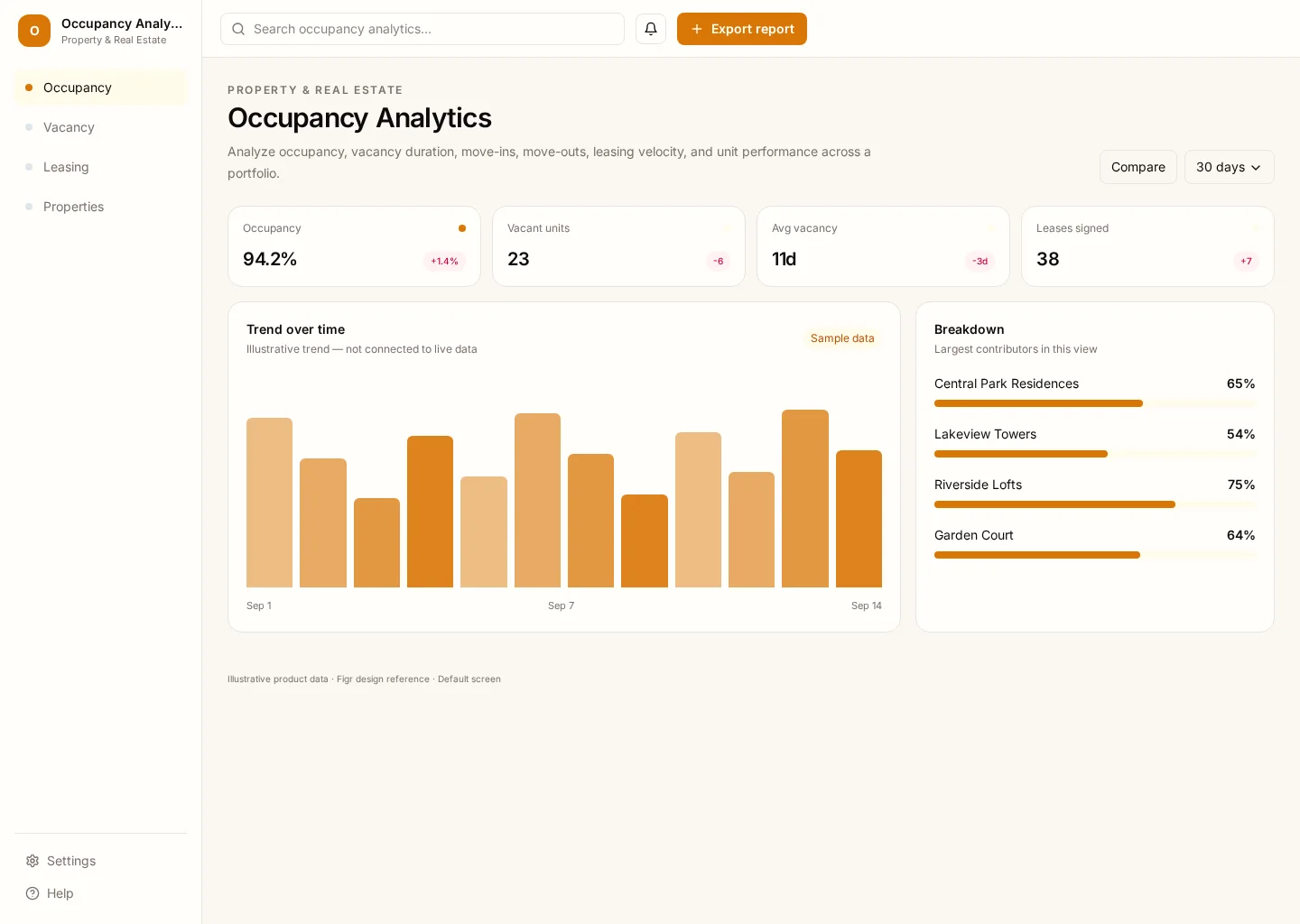Click the orange dot on Occupancy card
This screenshot has height=924, width=1300.
tap(462, 228)
